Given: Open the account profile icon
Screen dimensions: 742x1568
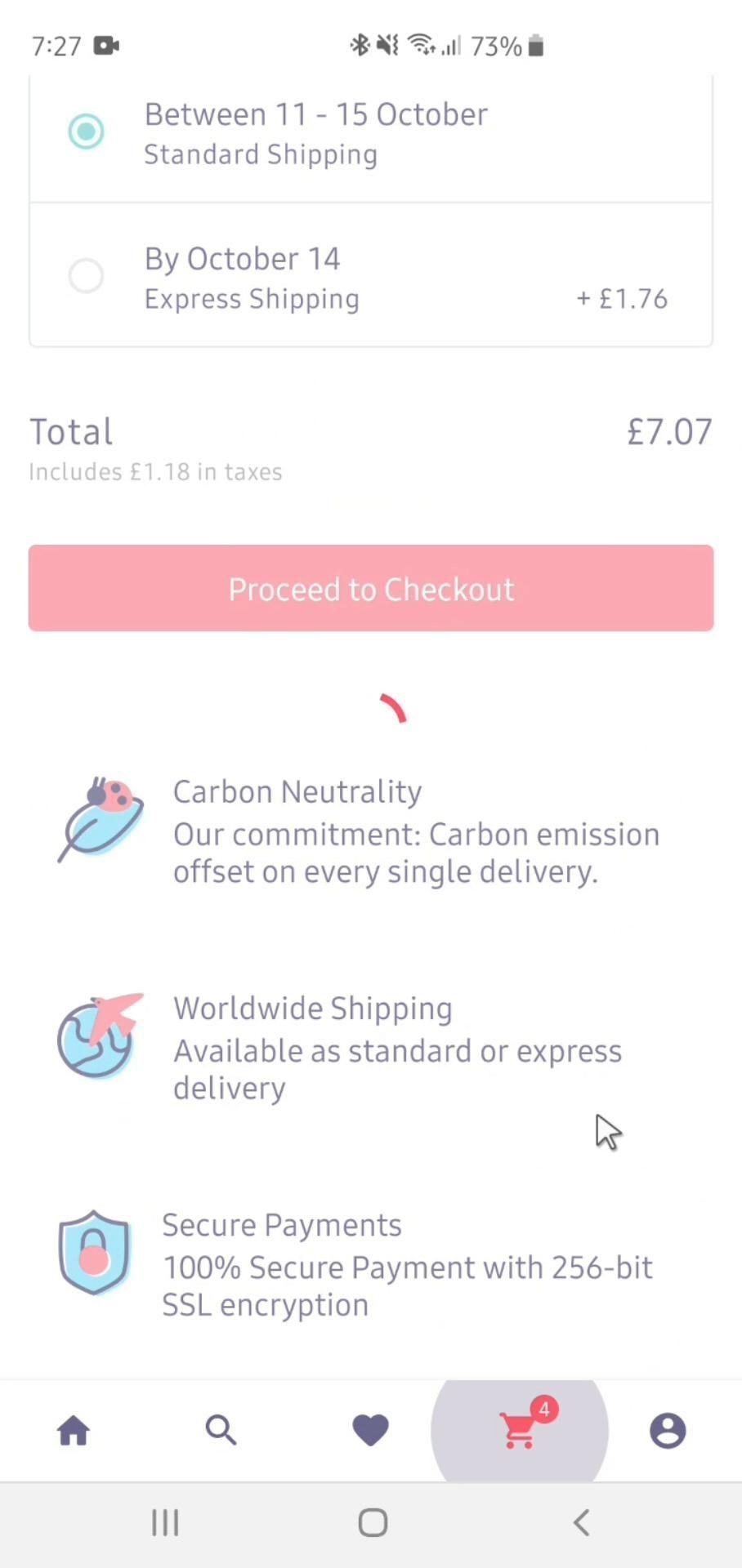Looking at the screenshot, I should coord(668,1431).
